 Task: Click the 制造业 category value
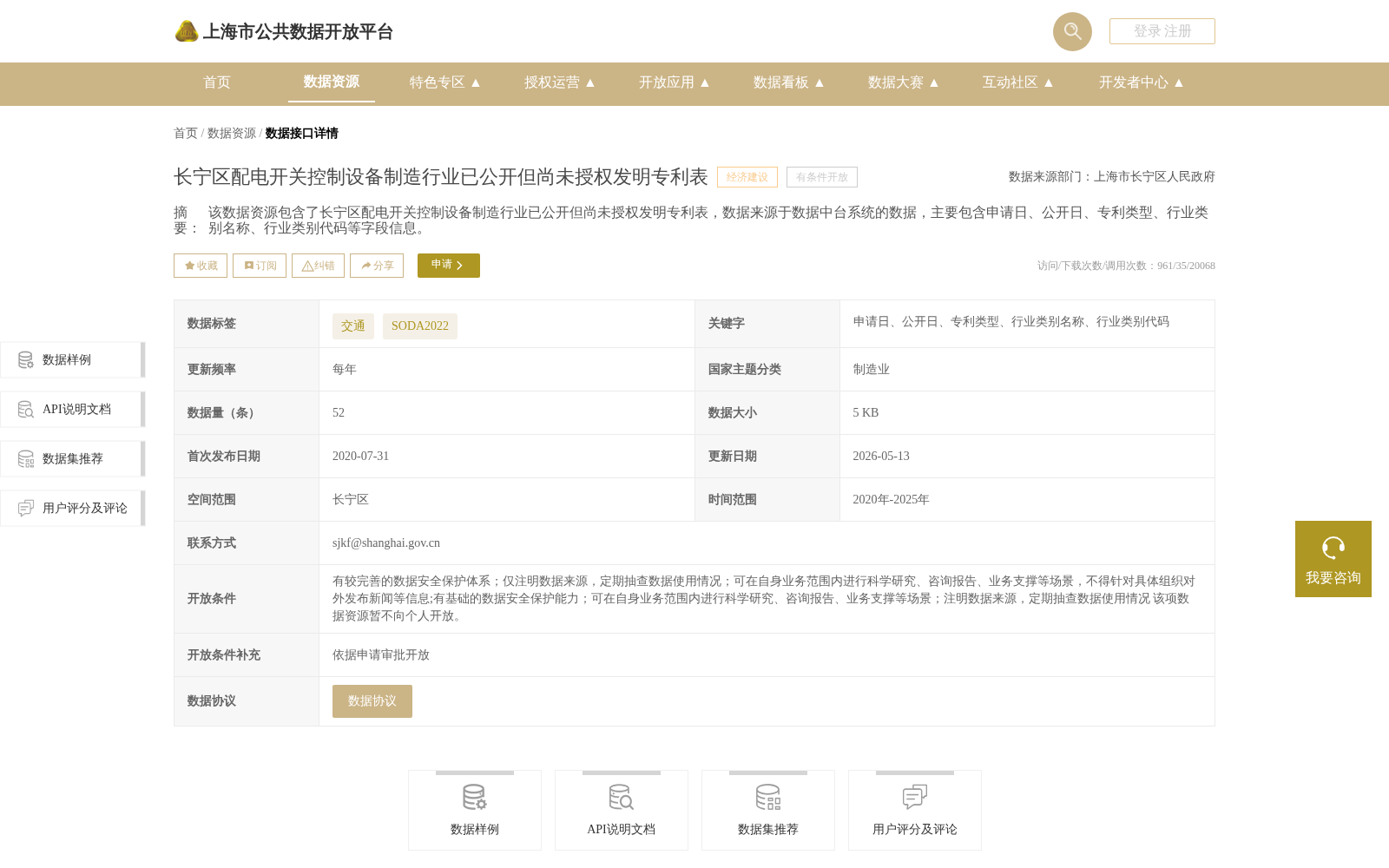pos(872,370)
